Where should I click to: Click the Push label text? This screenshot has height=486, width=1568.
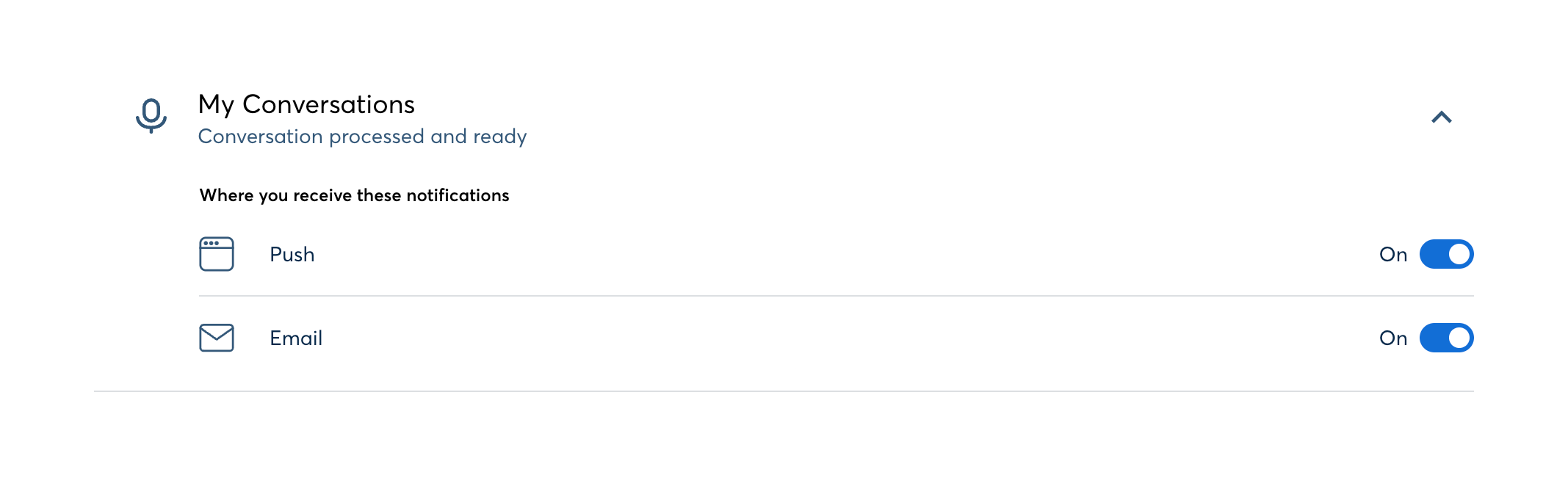tap(292, 254)
